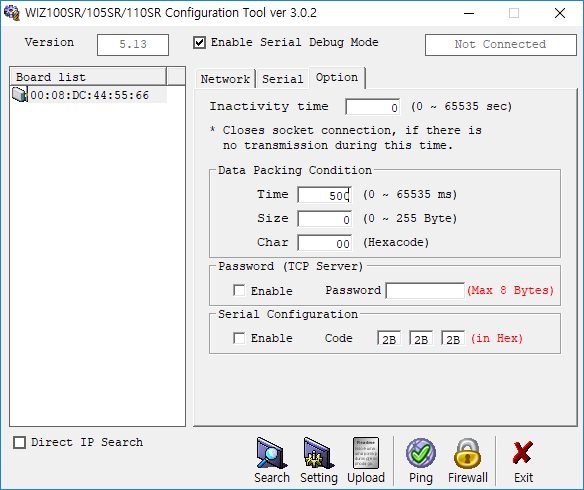Click the "(0 ~ 65535 ms)" hint text

pyautogui.click(x=410, y=194)
